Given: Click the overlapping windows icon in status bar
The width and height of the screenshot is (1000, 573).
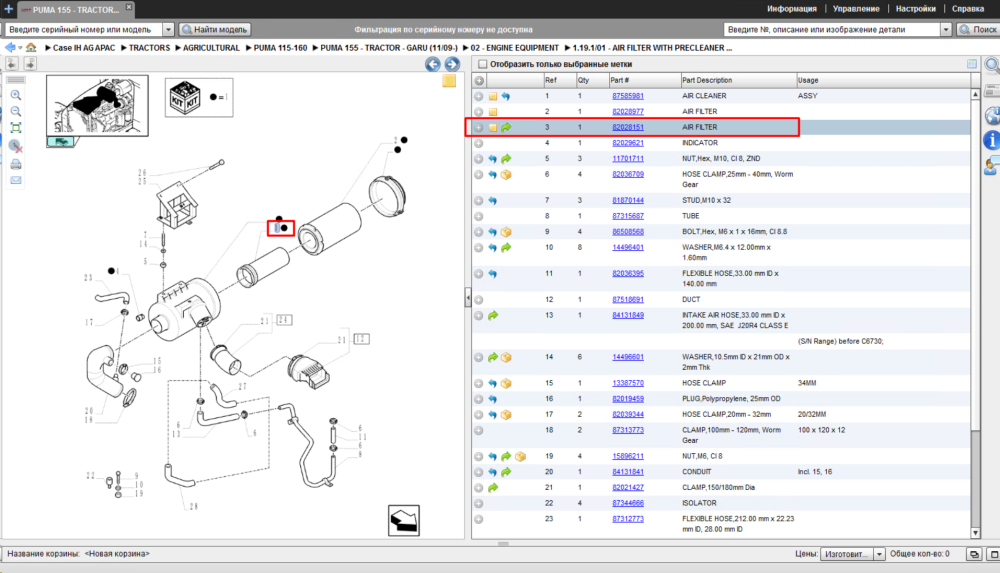Looking at the screenshot, I should pyautogui.click(x=974, y=554).
